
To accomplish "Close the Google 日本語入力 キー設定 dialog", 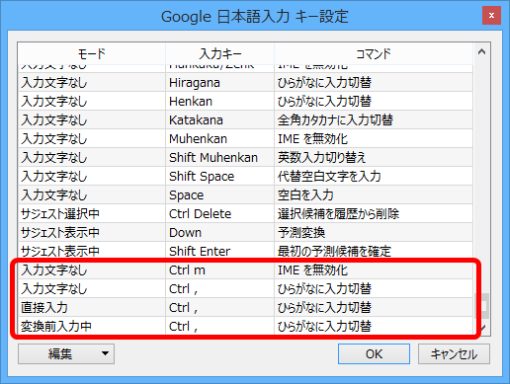I will tap(491, 15).
